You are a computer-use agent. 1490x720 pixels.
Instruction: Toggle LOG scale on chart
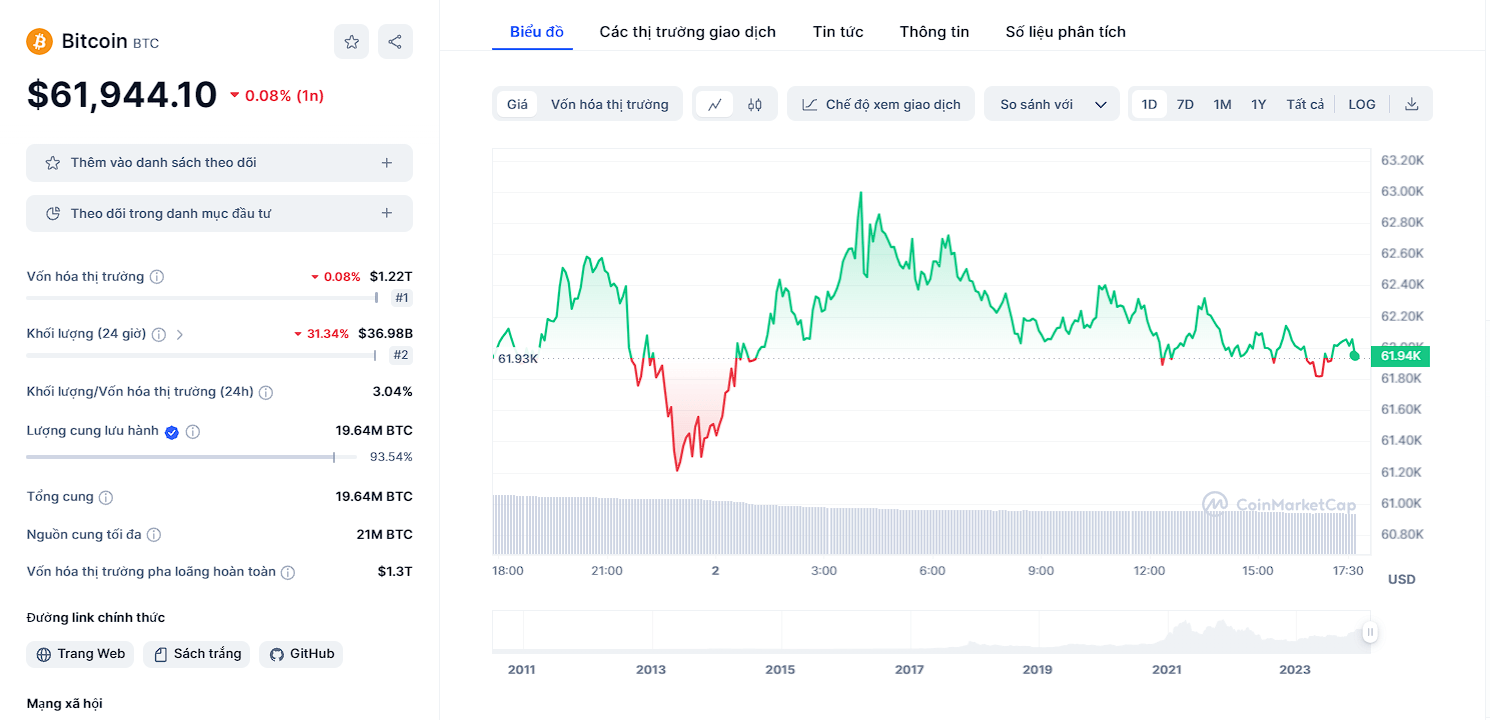point(1362,104)
